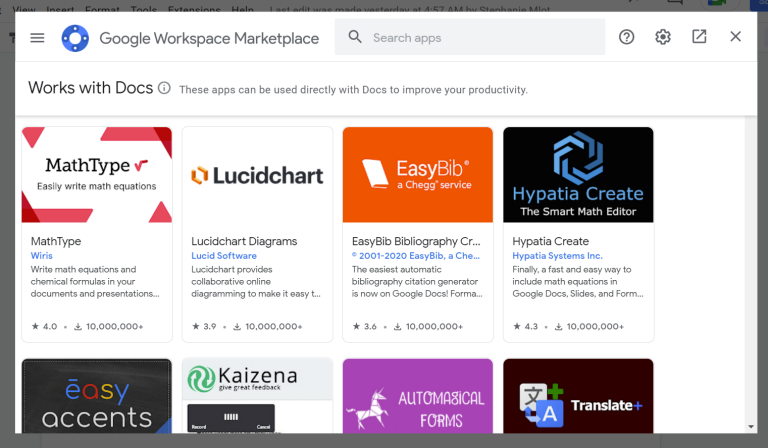Open the Hypatia Create banner image
Viewport: 768px width, 448px height.
coord(578,175)
